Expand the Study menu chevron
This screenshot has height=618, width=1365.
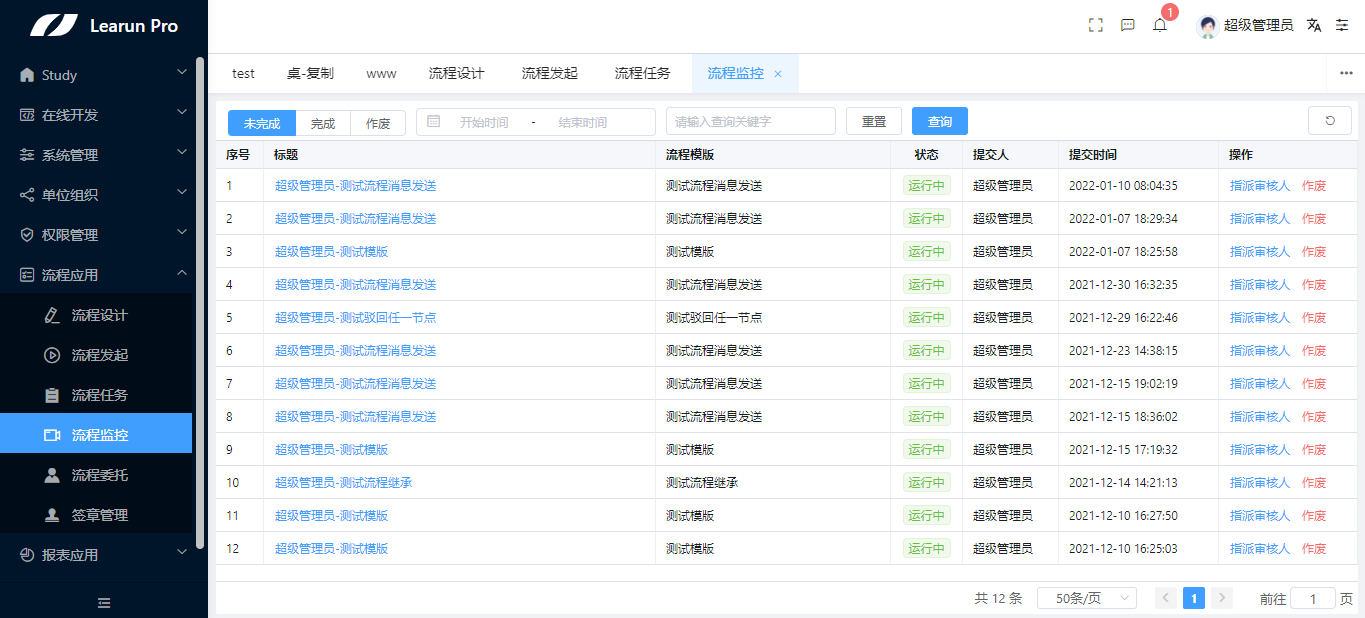[181, 73]
